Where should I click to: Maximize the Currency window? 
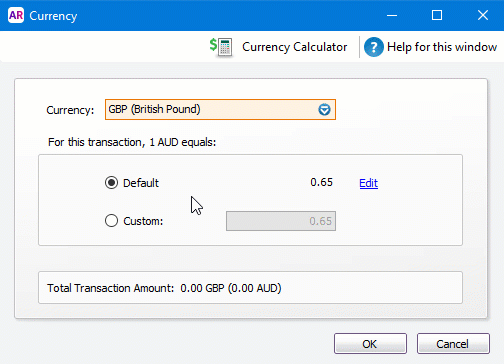pos(437,15)
